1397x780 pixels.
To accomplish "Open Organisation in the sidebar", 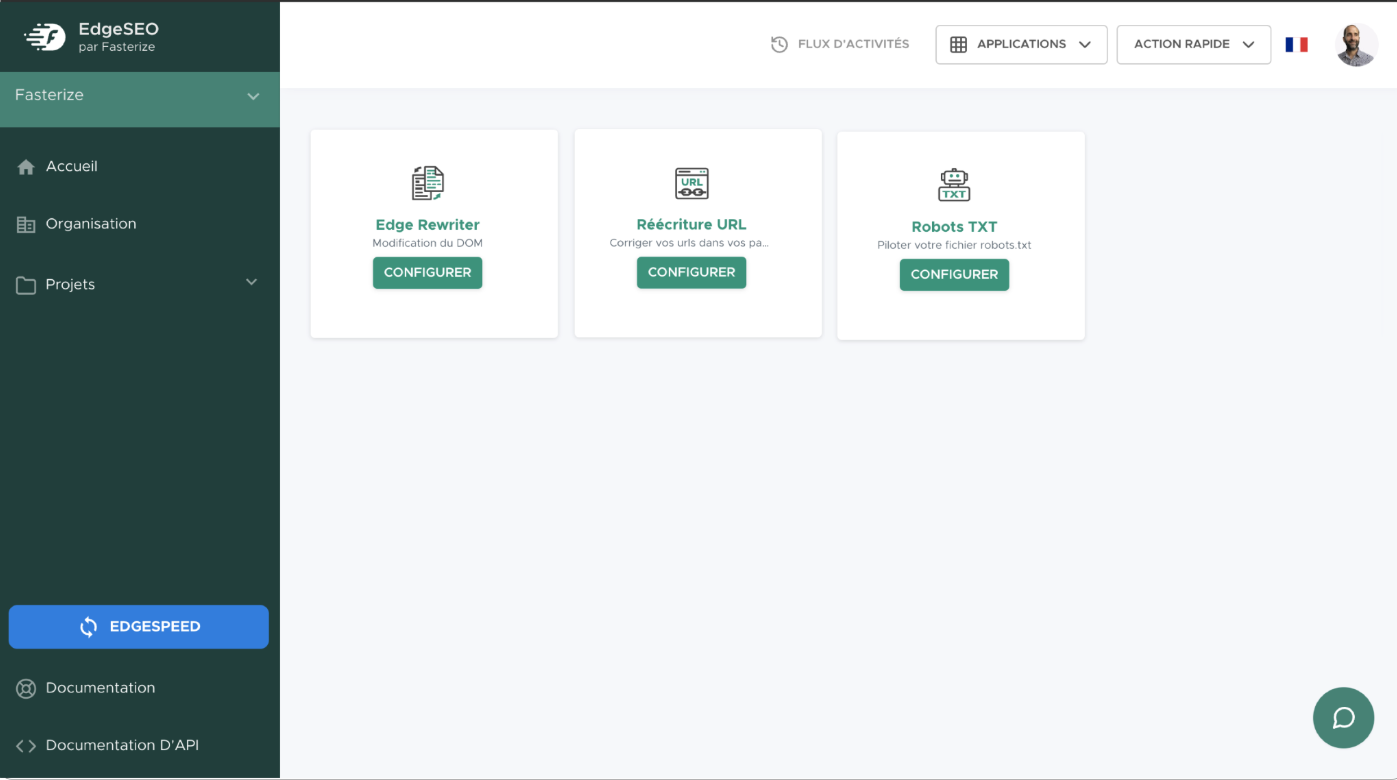I will tap(90, 224).
